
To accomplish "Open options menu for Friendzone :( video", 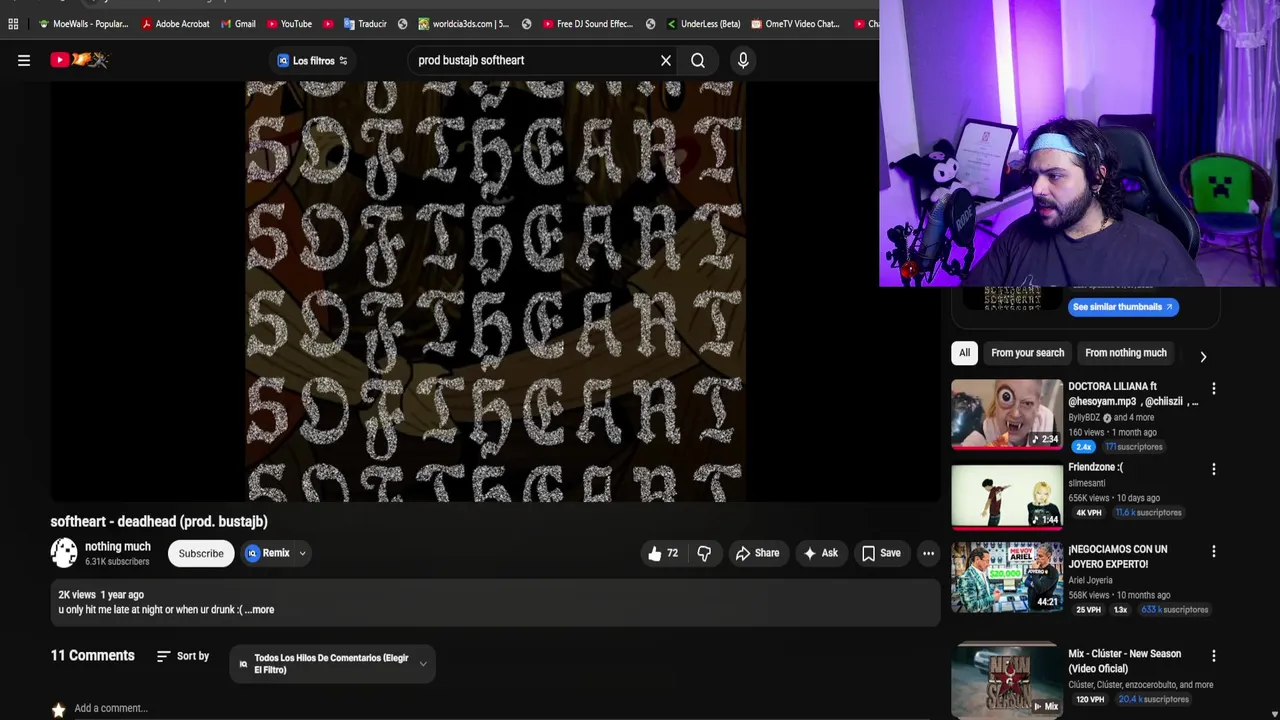I will (1214, 469).
